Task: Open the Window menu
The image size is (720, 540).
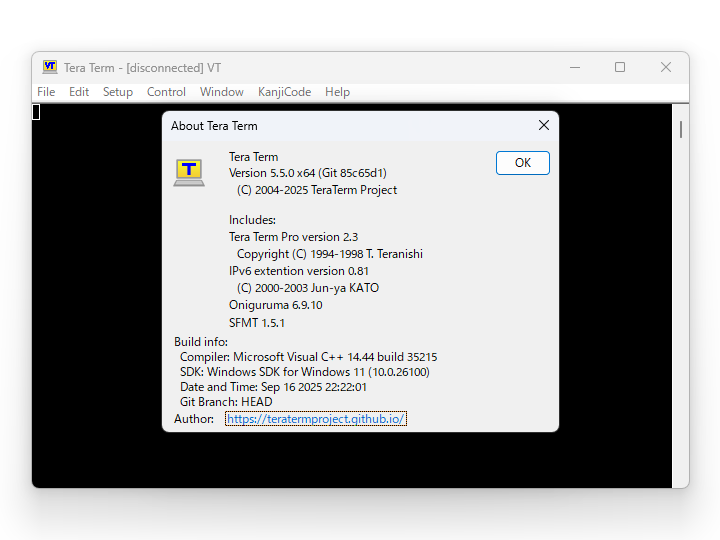Action: 222,92
